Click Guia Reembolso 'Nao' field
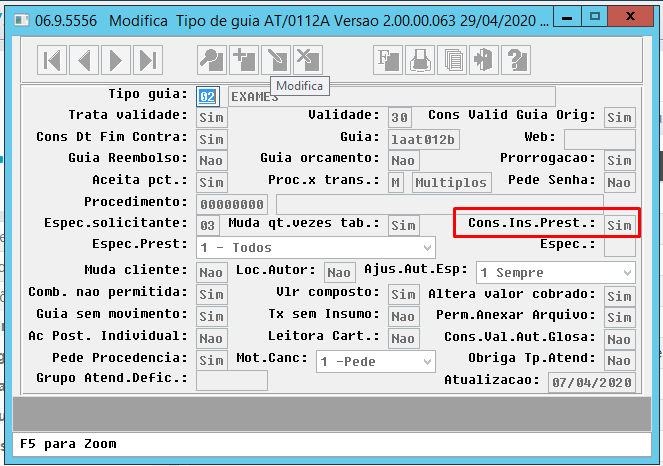663x466 pixels. pos(212,161)
